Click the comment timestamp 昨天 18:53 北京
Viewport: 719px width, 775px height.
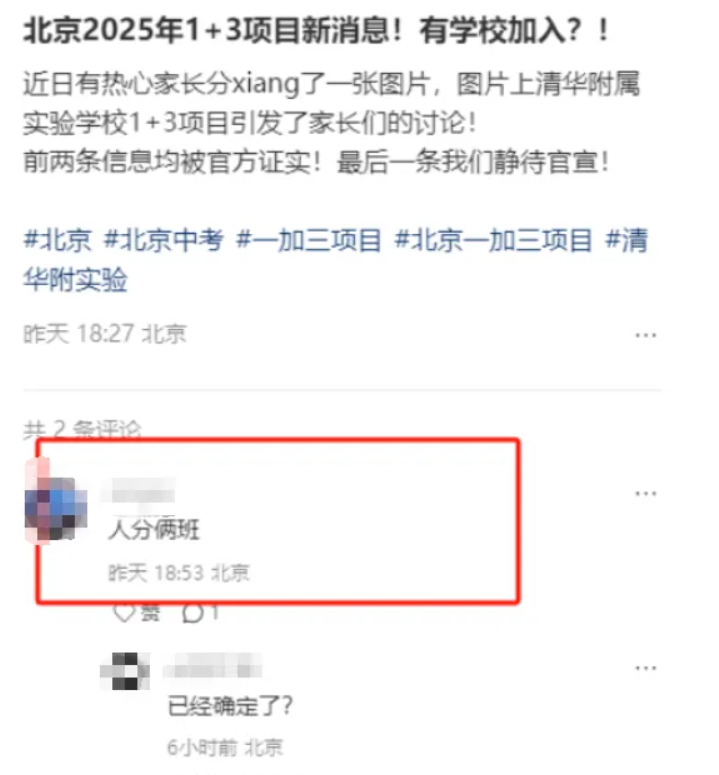[x=179, y=573]
